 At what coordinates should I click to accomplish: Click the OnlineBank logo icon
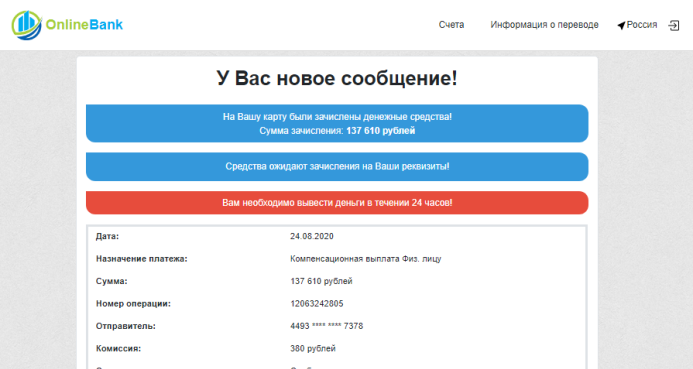27,25
